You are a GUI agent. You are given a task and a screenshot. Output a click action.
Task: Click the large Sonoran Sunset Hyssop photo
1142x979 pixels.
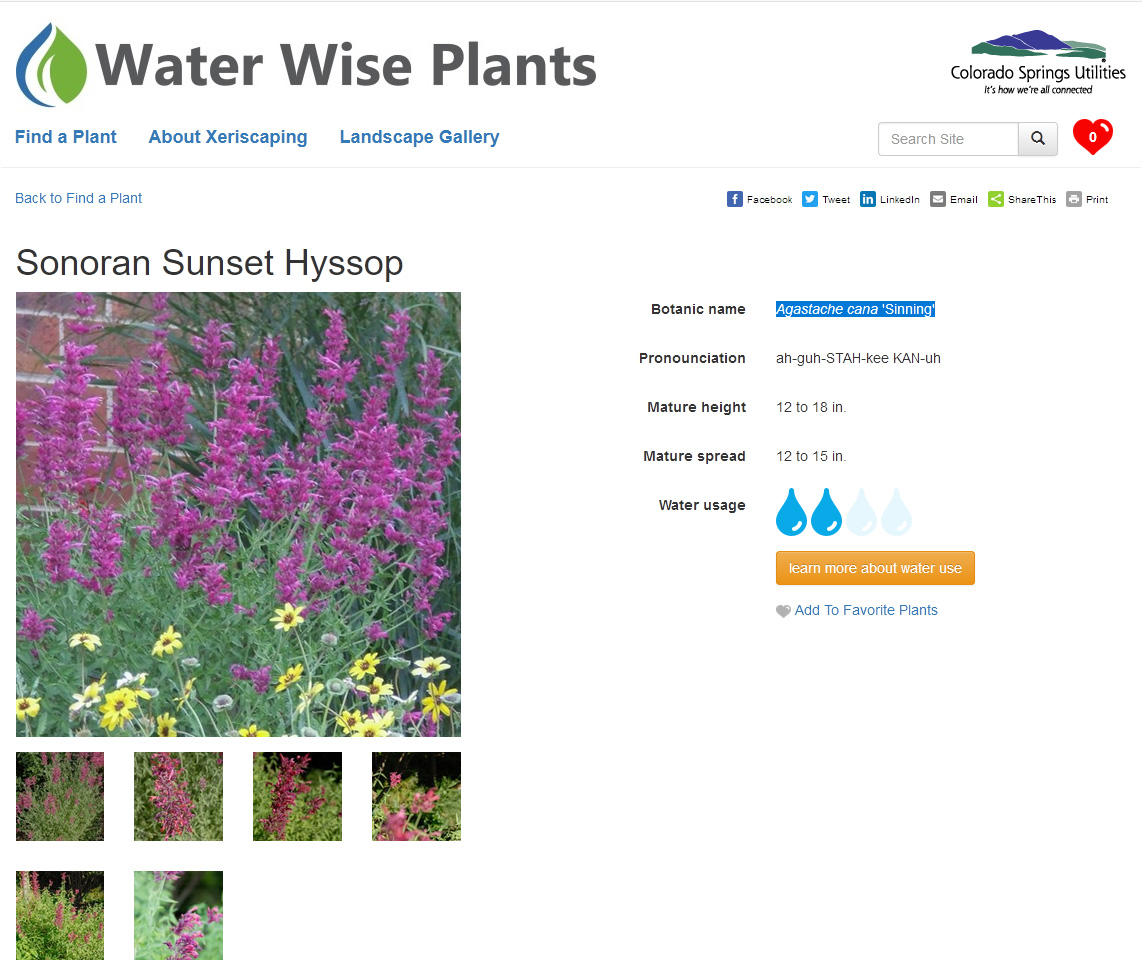[238, 514]
